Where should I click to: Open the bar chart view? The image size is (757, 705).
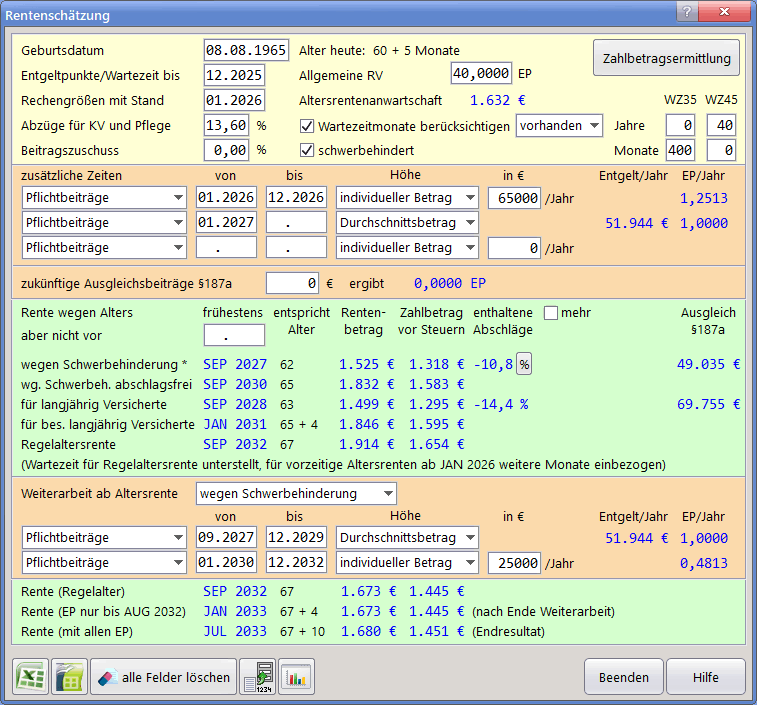click(x=296, y=677)
